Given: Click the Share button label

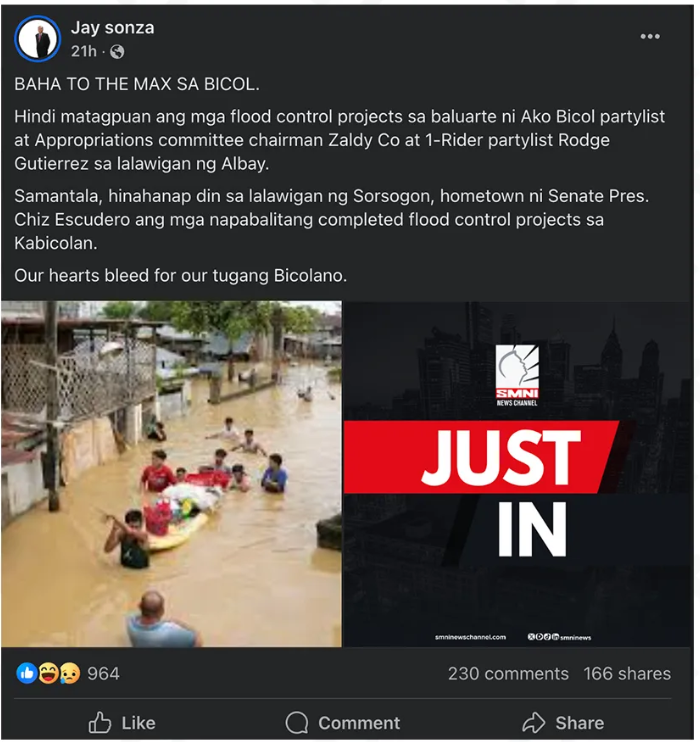Looking at the screenshot, I should 580,723.
